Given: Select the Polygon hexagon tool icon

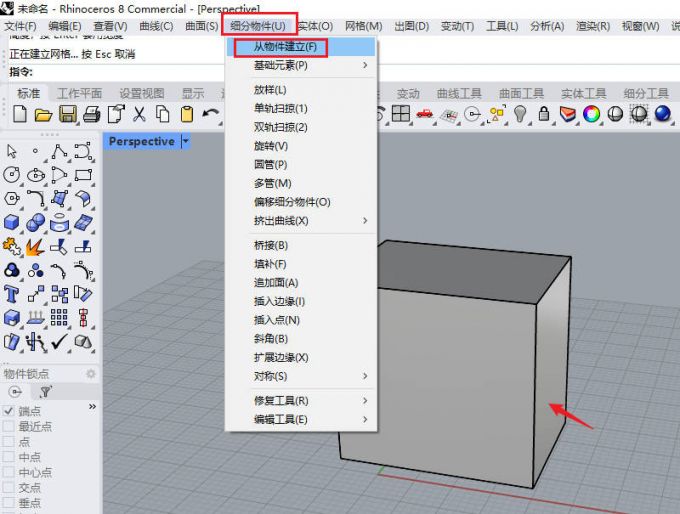Looking at the screenshot, I should click(x=12, y=199).
